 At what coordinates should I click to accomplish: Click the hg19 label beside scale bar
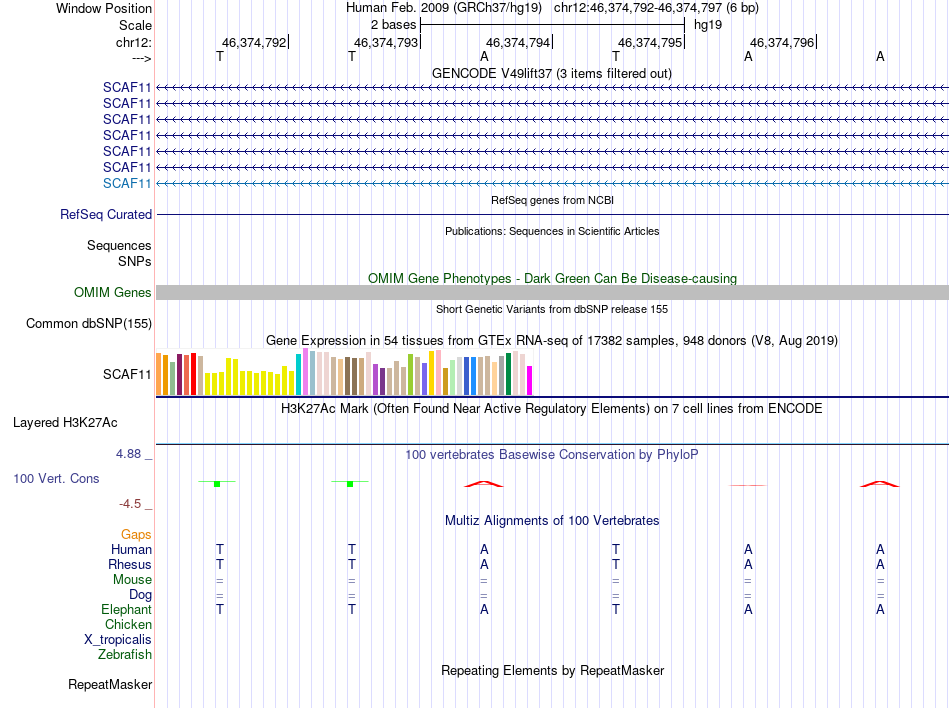coord(708,25)
